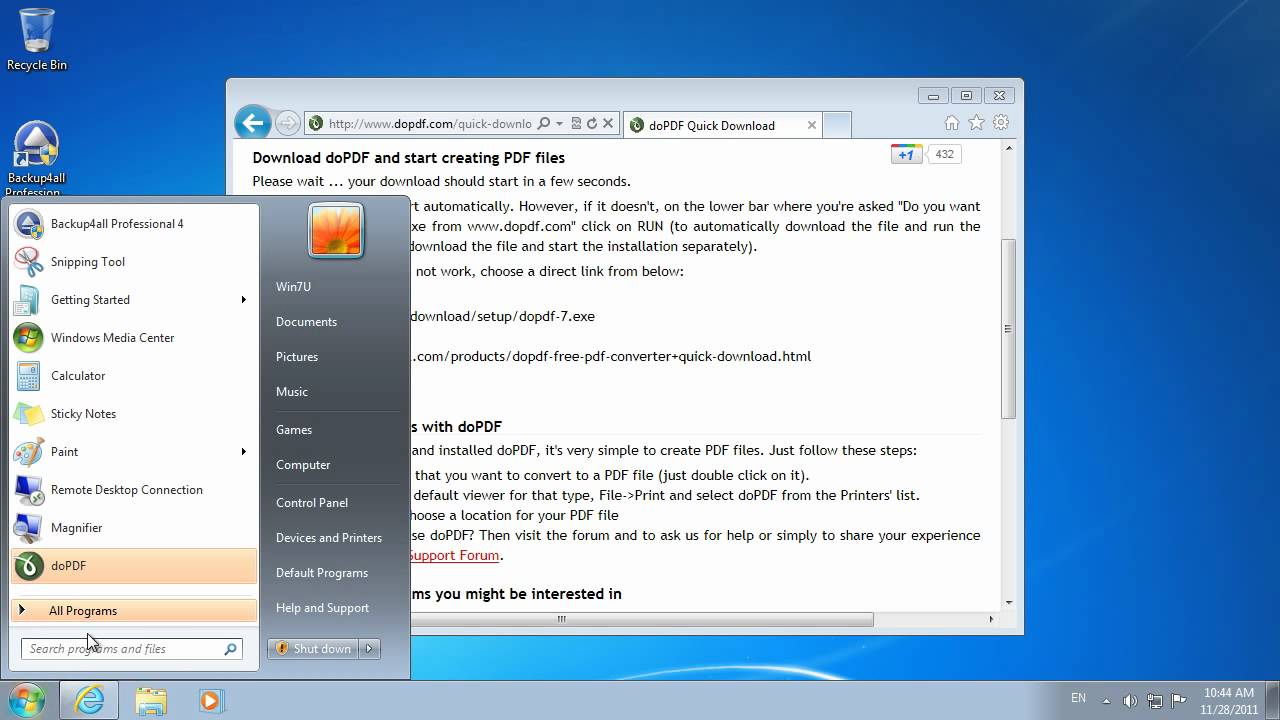This screenshot has width=1280, height=720.
Task: Click the browser forward arrow
Action: tap(287, 124)
